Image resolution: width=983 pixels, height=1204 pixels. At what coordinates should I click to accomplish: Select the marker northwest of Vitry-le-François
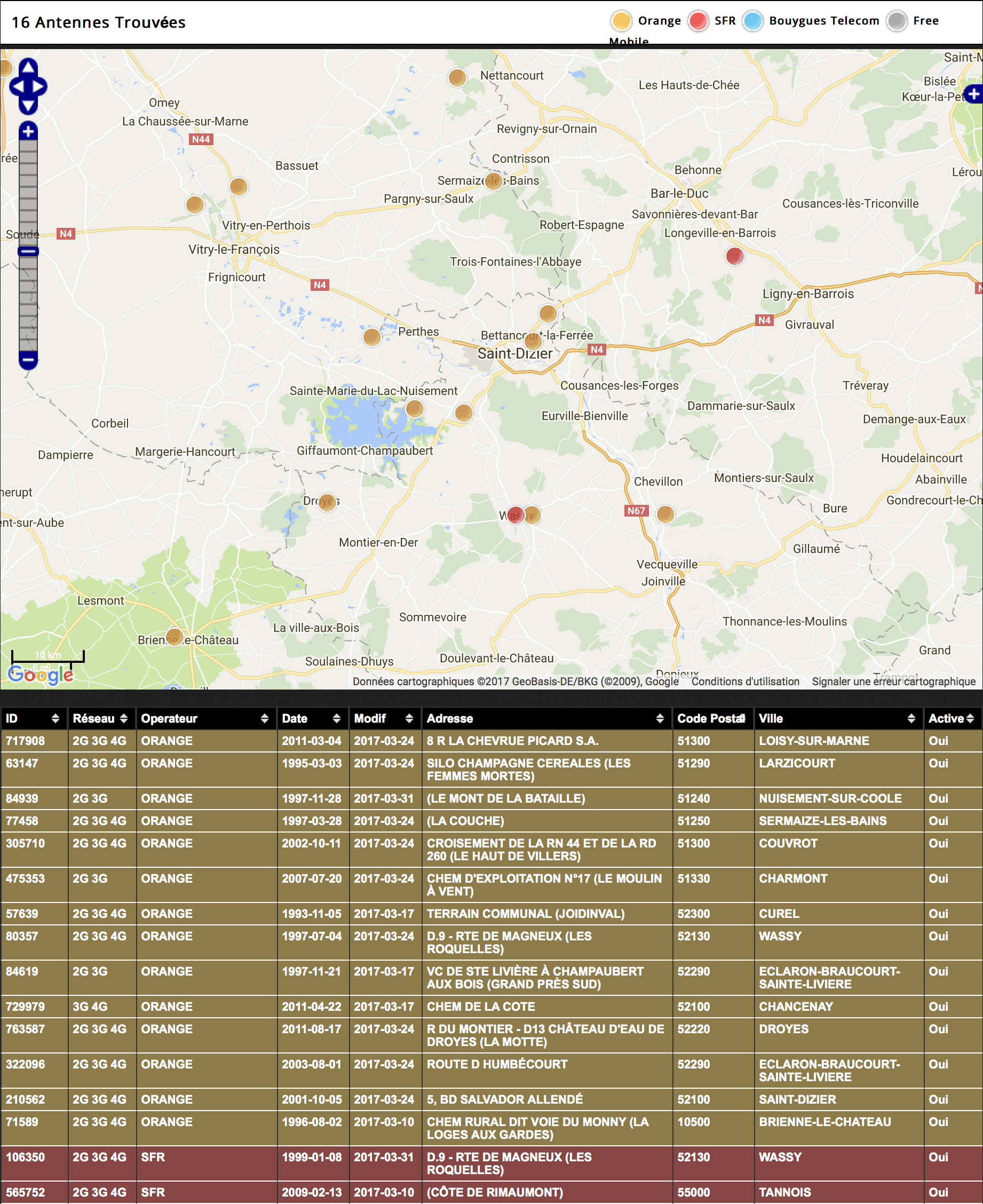pyautogui.click(x=195, y=204)
